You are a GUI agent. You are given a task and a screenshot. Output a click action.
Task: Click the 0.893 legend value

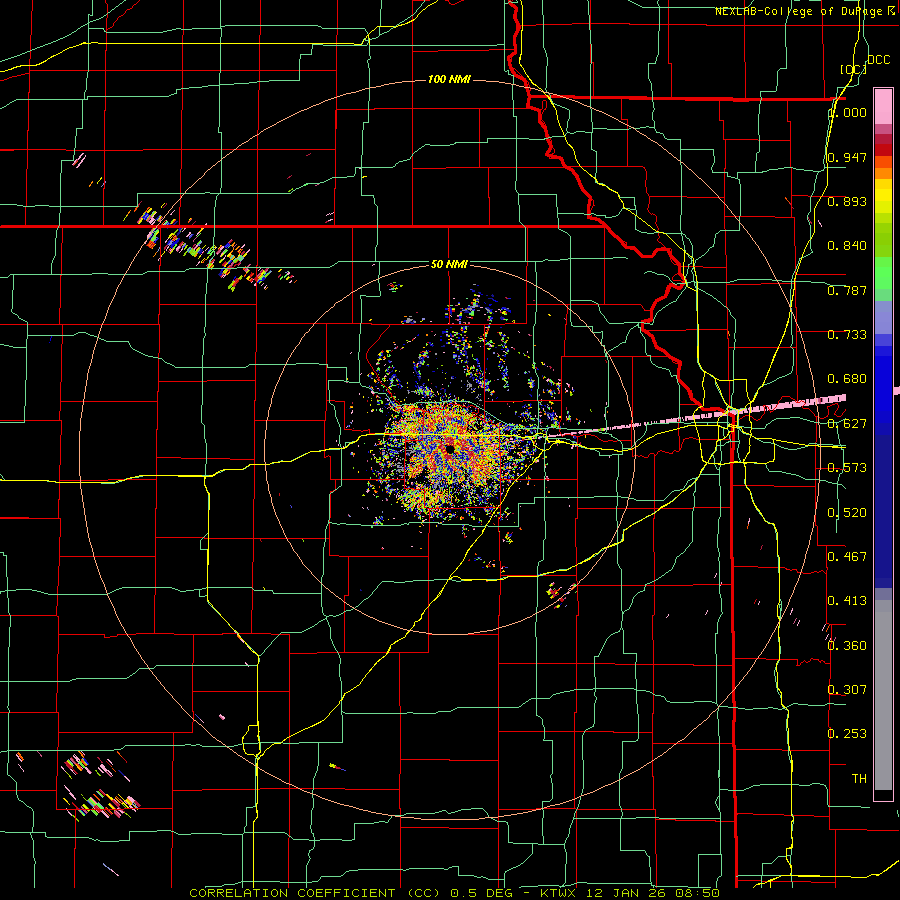click(x=847, y=201)
